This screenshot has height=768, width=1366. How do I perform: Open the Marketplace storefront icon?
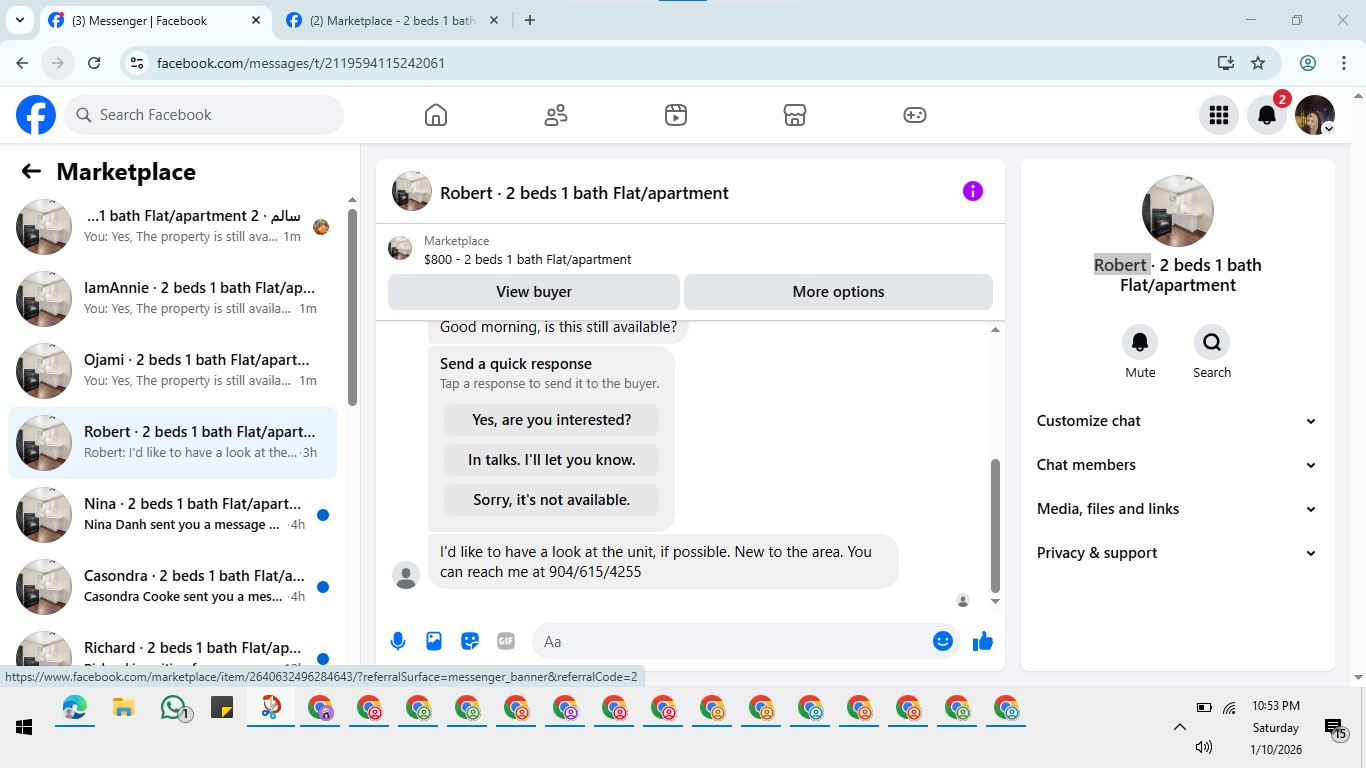tap(795, 115)
